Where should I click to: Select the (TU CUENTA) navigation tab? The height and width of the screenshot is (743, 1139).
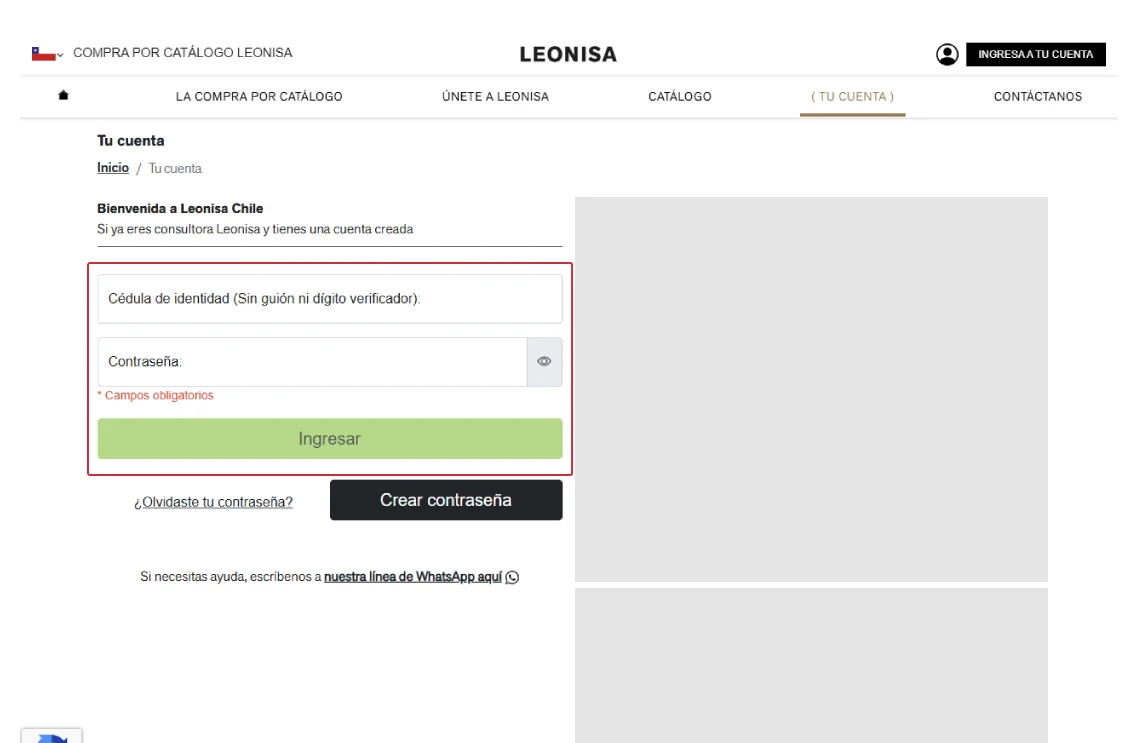852,97
